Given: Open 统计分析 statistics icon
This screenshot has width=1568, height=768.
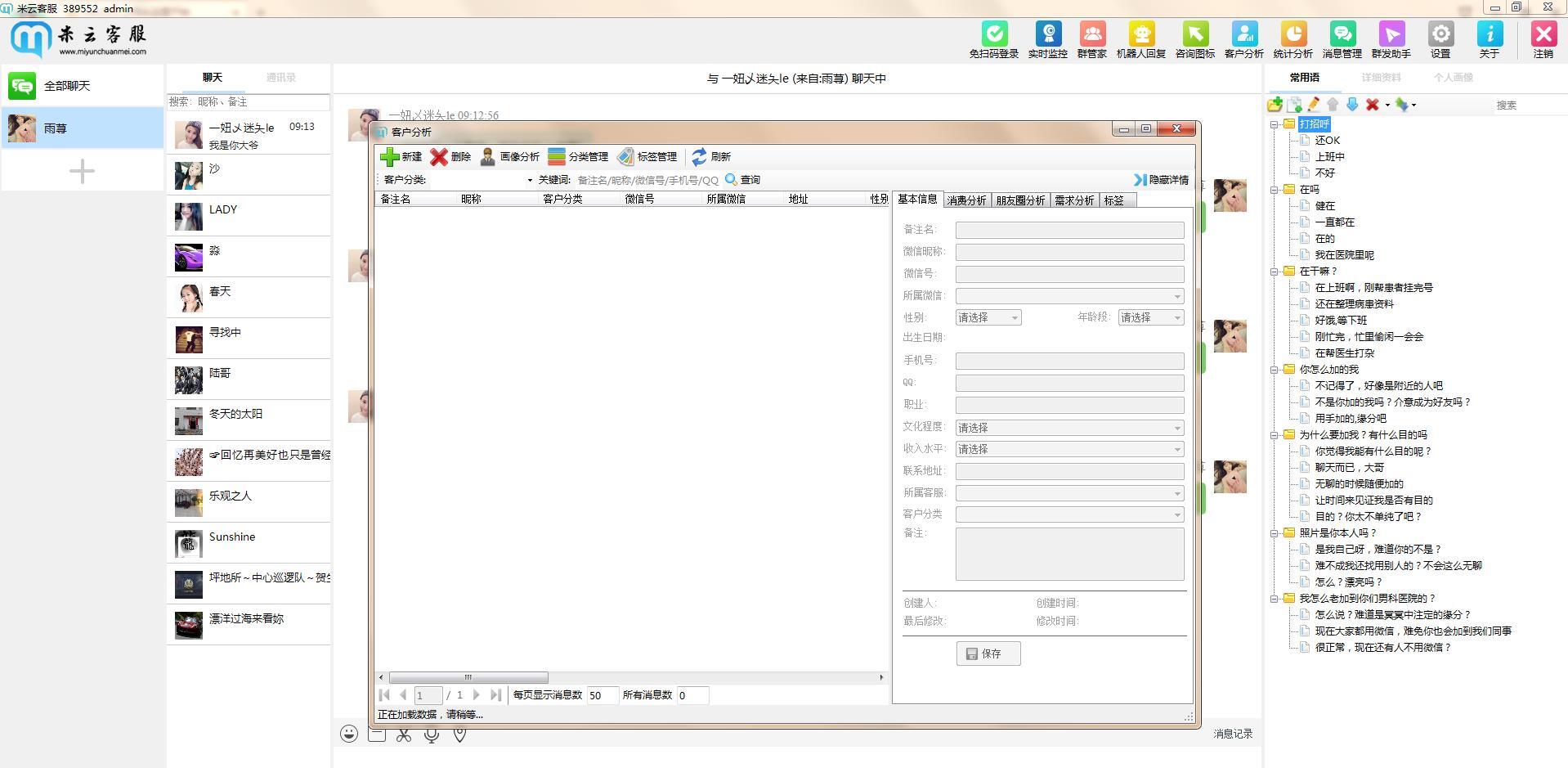Looking at the screenshot, I should click(x=1292, y=40).
